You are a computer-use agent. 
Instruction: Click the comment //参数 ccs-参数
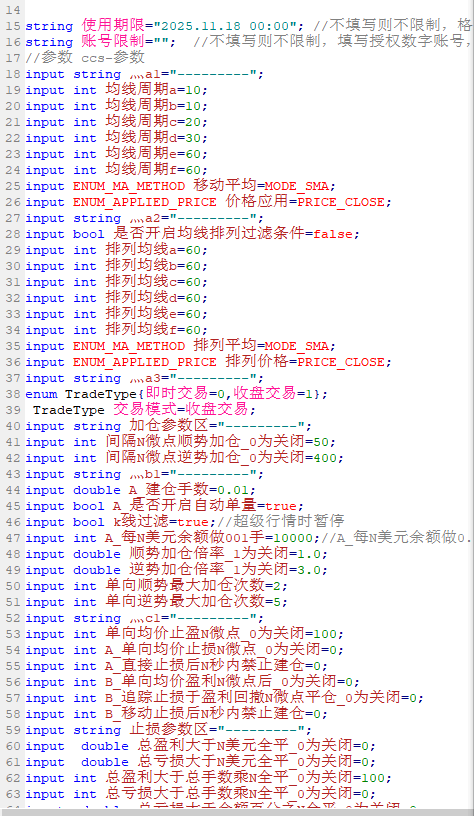pos(85,58)
